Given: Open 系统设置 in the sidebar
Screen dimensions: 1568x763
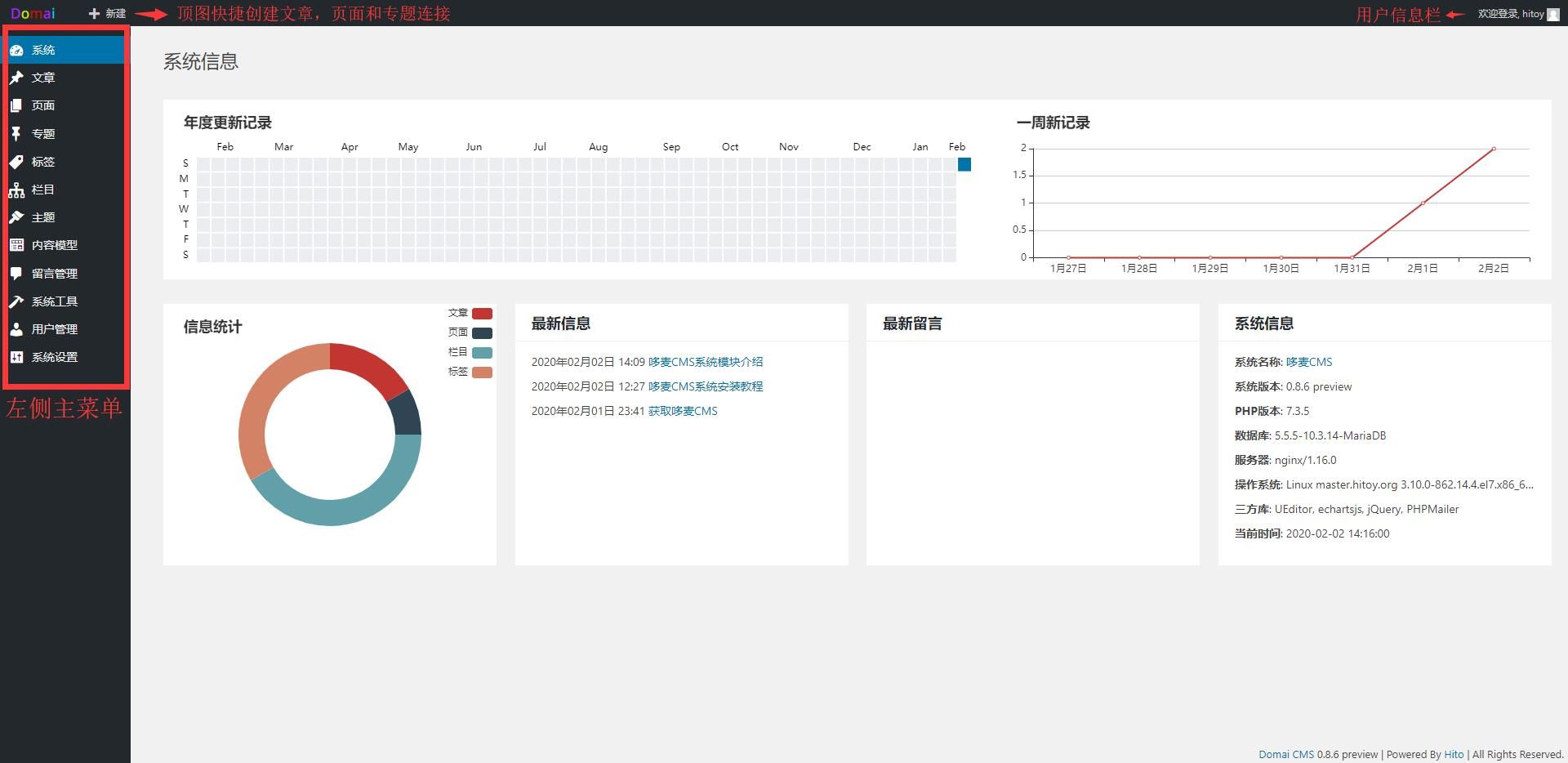Looking at the screenshot, I should (x=65, y=357).
